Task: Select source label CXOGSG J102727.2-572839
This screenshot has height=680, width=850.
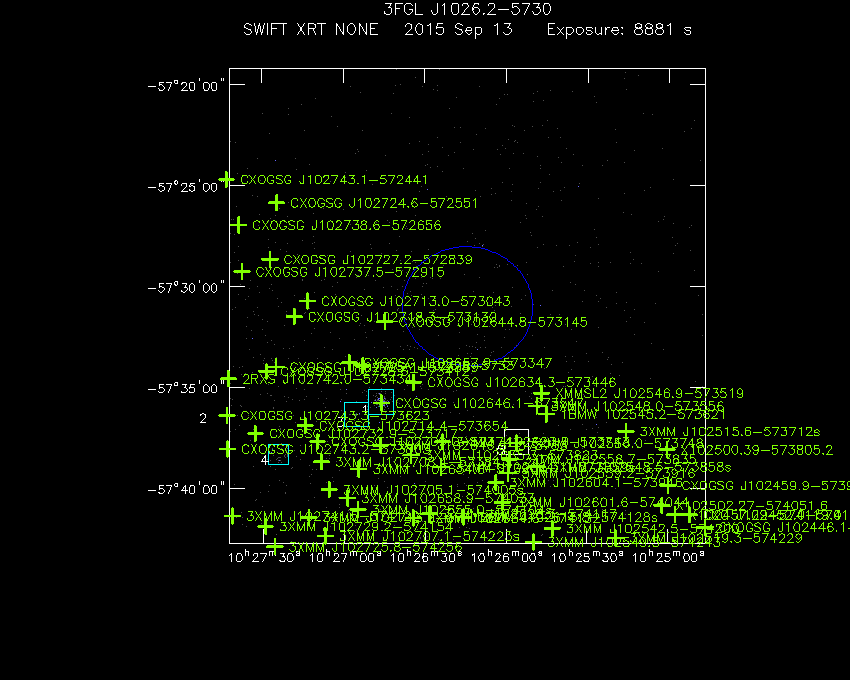Action: [x=378, y=260]
